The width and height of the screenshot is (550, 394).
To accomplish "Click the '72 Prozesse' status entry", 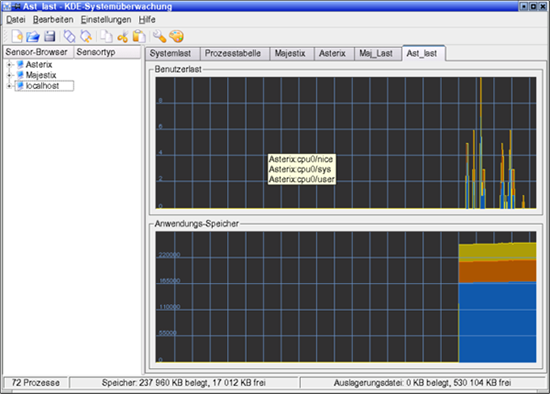I will point(35,383).
